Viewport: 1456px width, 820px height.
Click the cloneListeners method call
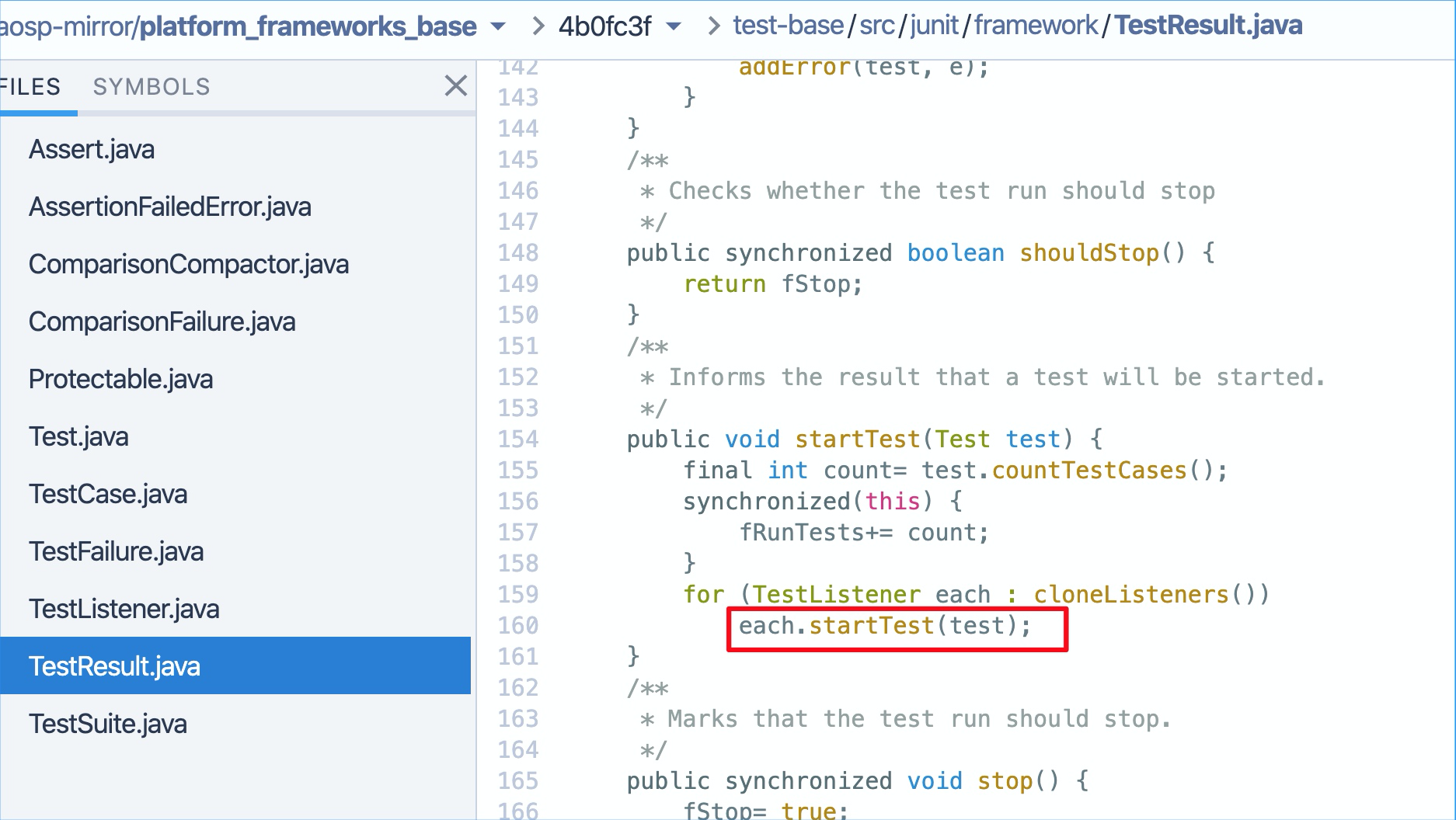pyautogui.click(x=1131, y=595)
